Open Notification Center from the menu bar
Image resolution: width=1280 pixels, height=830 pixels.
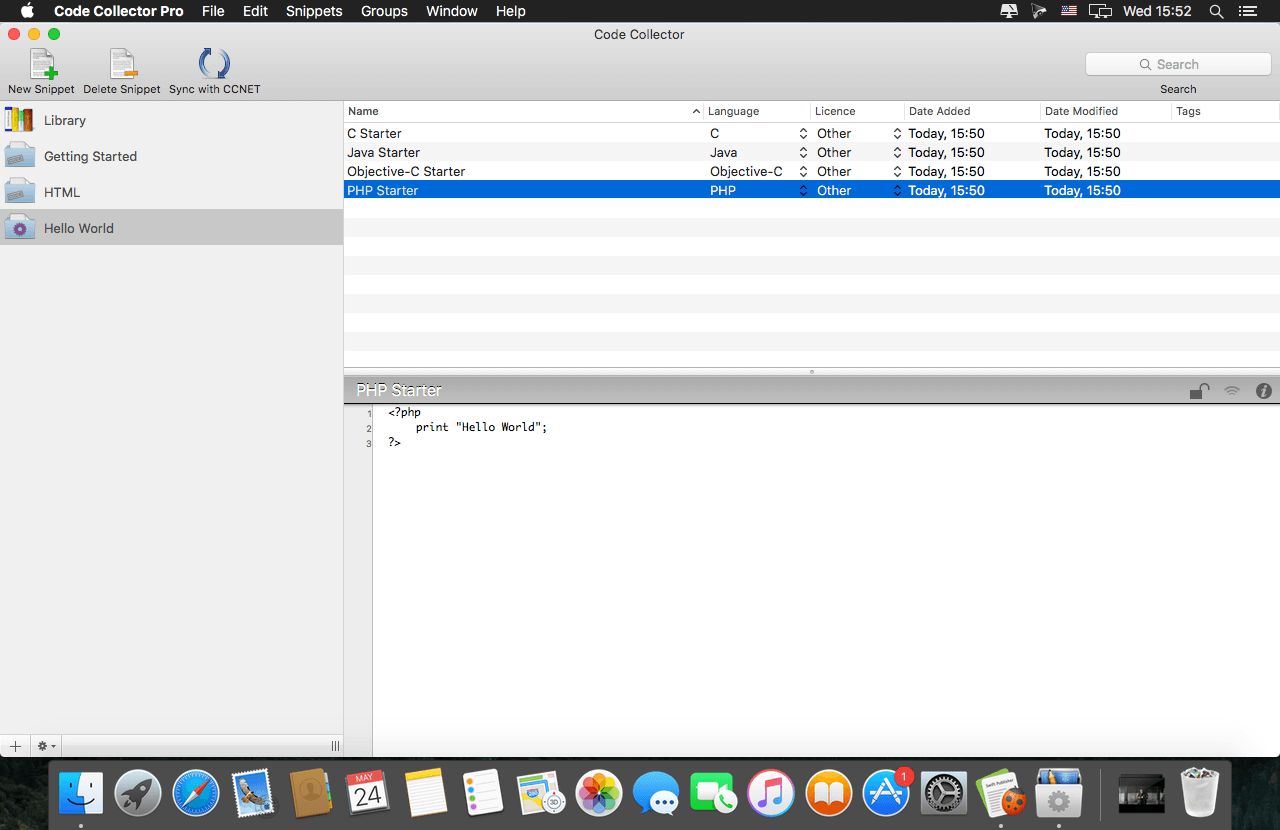[1247, 11]
